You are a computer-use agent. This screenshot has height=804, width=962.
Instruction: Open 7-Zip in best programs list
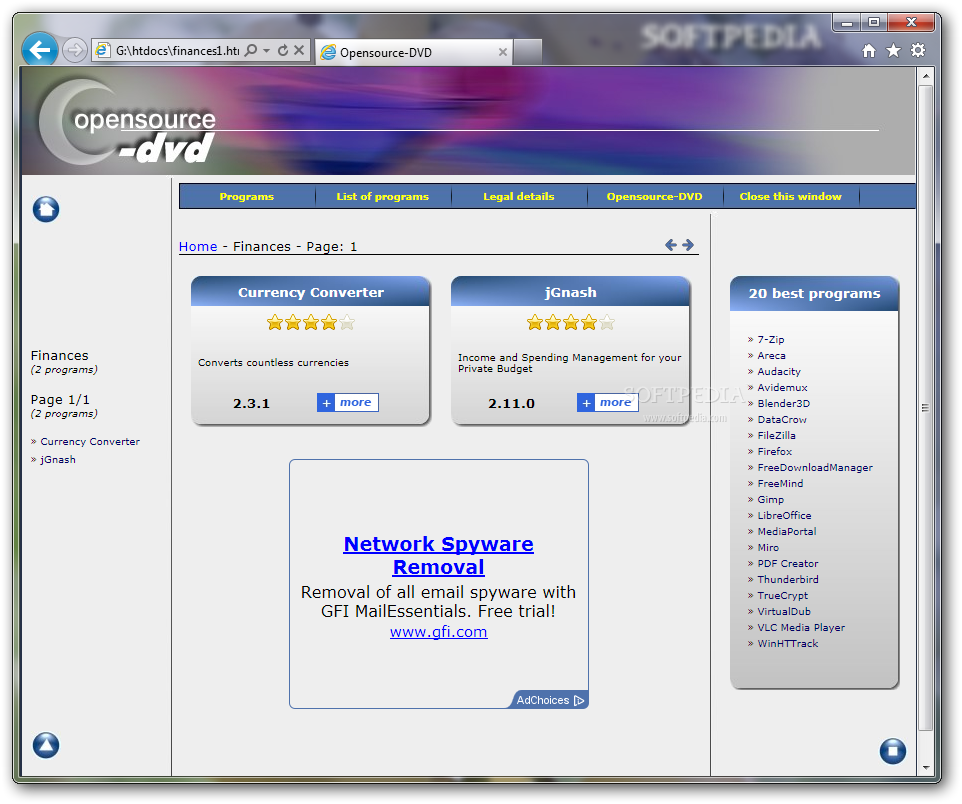(771, 339)
